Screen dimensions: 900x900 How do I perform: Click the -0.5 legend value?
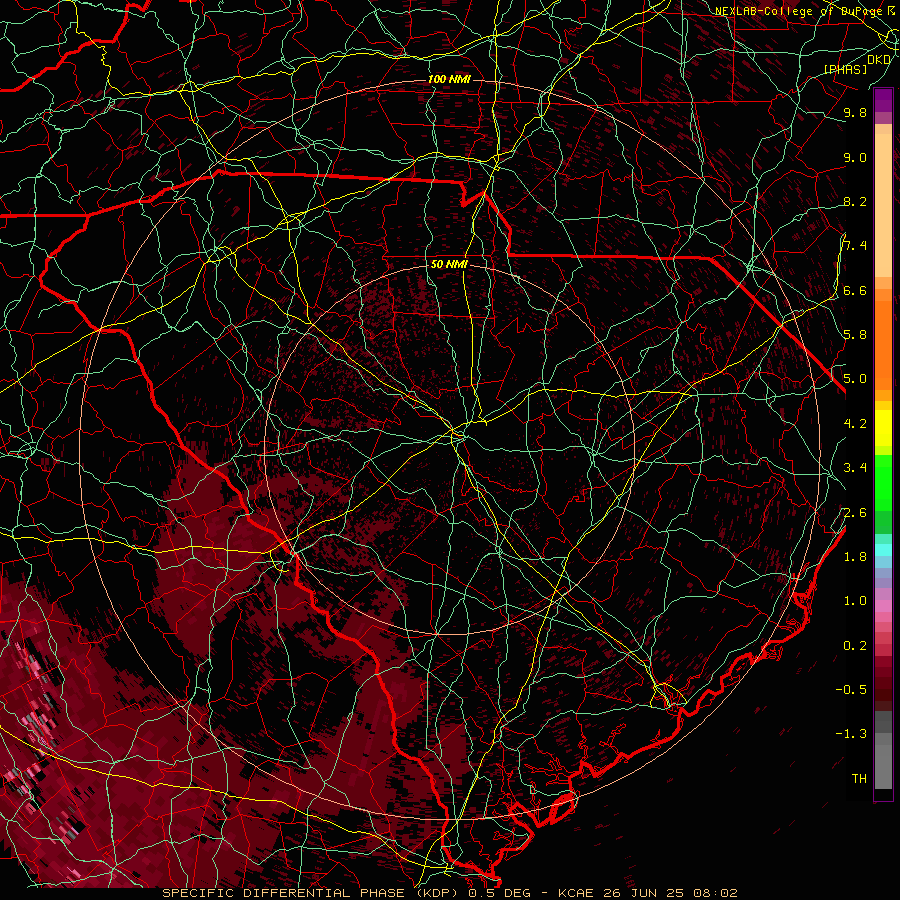coord(851,689)
